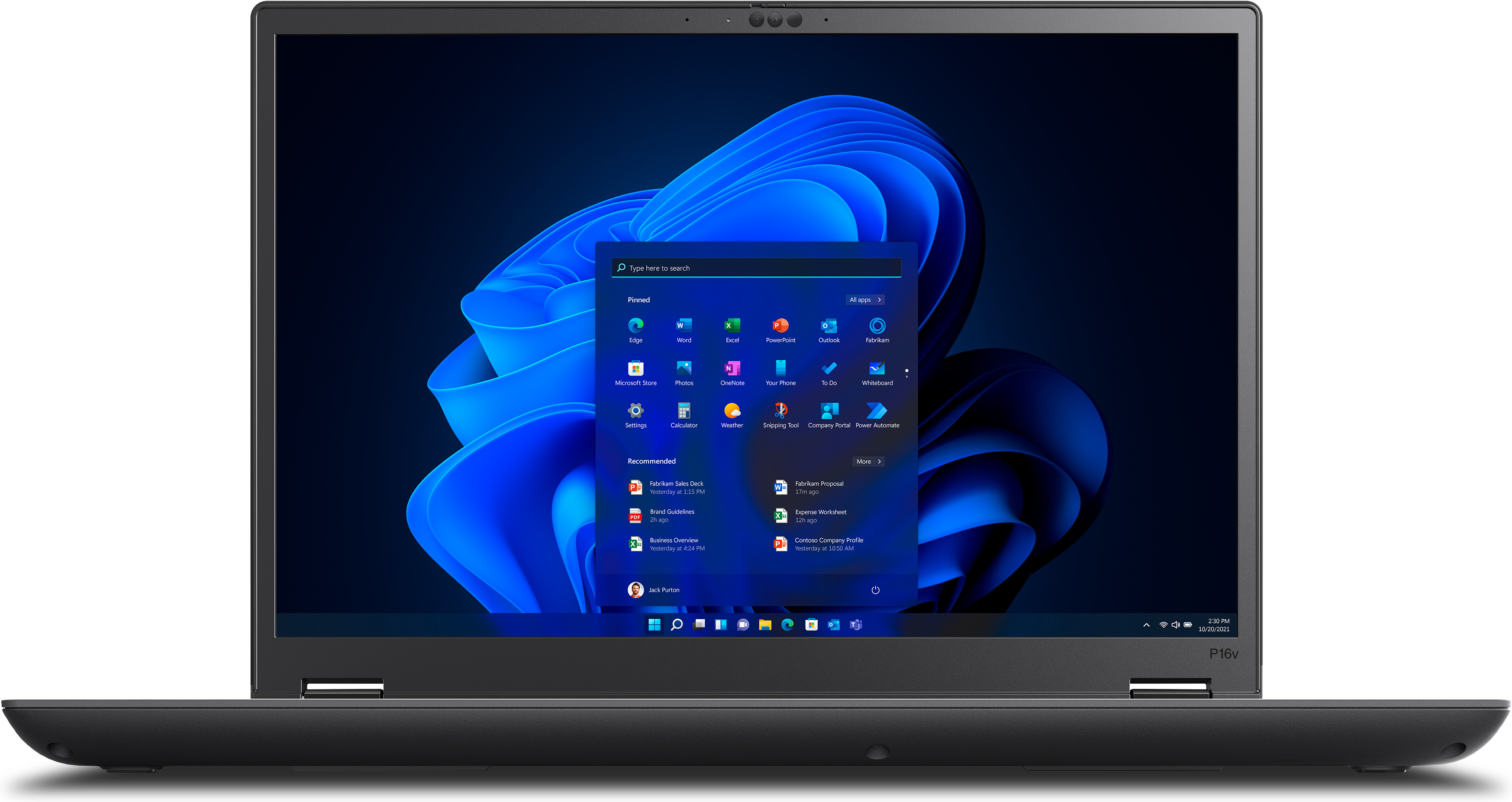
Task: Open the Fabrikam app icon
Action: pos(877,327)
